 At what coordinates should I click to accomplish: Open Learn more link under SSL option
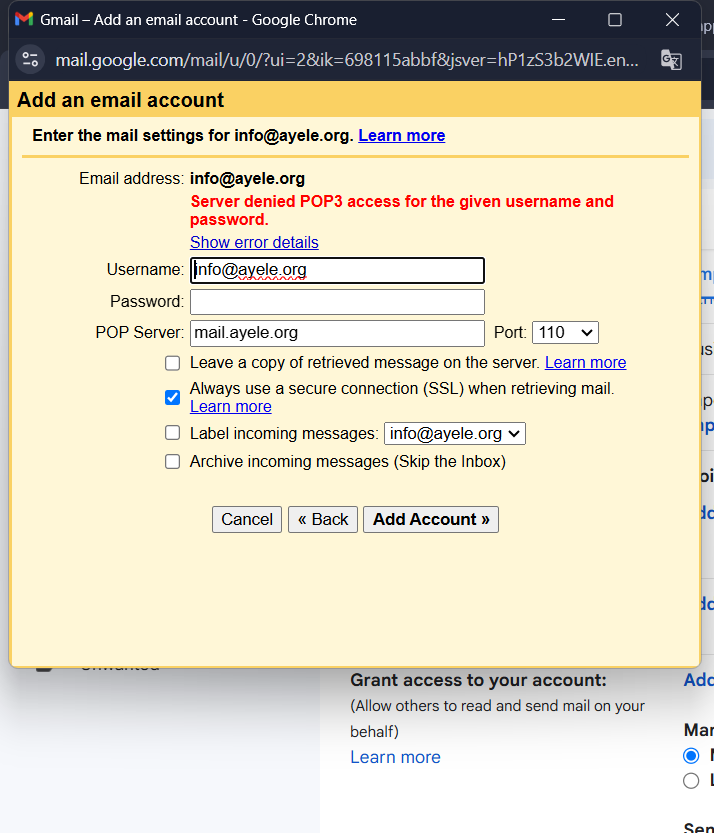click(x=230, y=406)
